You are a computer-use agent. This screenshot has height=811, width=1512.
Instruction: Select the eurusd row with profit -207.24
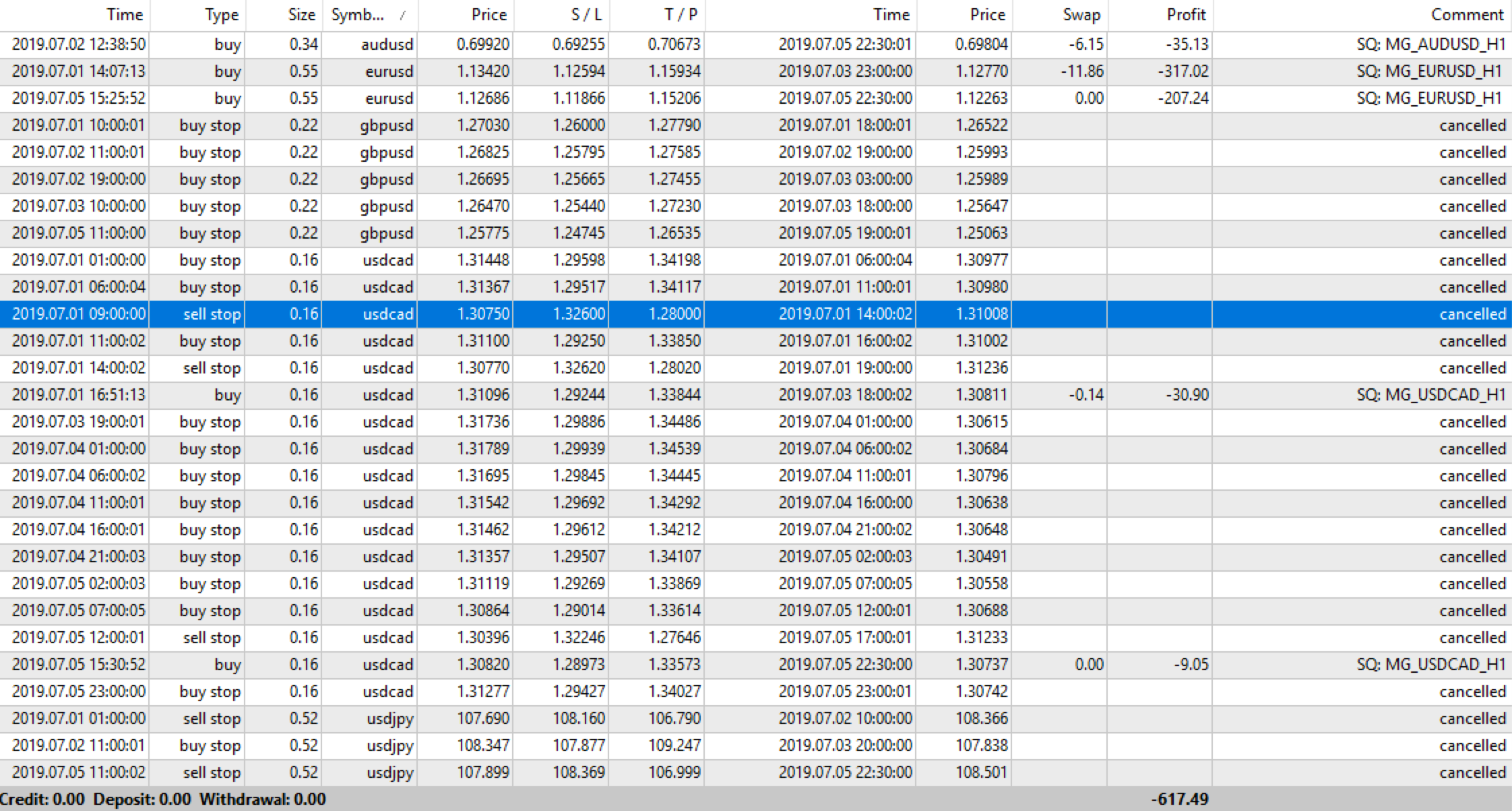pos(389,98)
